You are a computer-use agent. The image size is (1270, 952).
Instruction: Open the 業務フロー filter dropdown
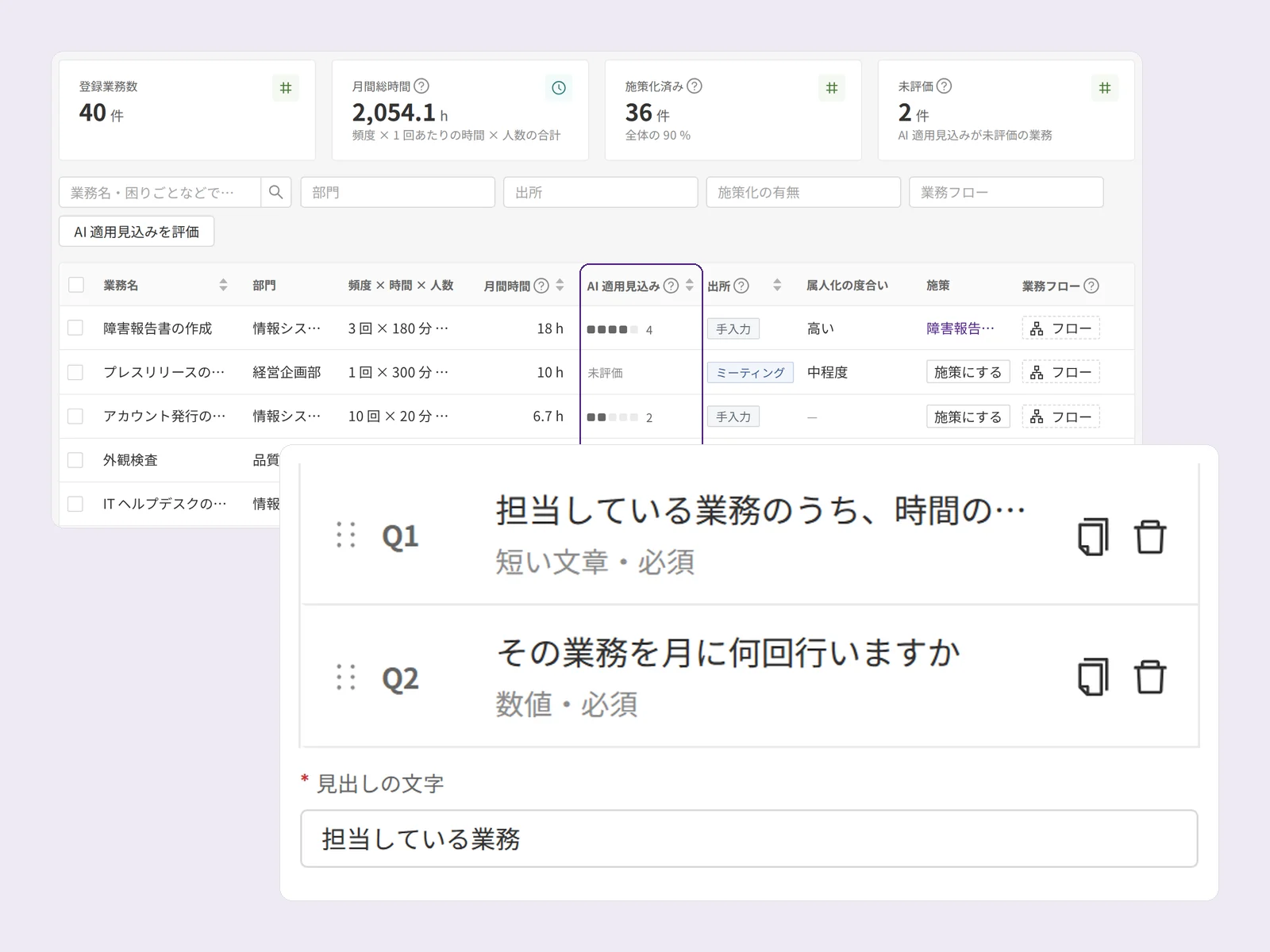pyautogui.click(x=1006, y=192)
